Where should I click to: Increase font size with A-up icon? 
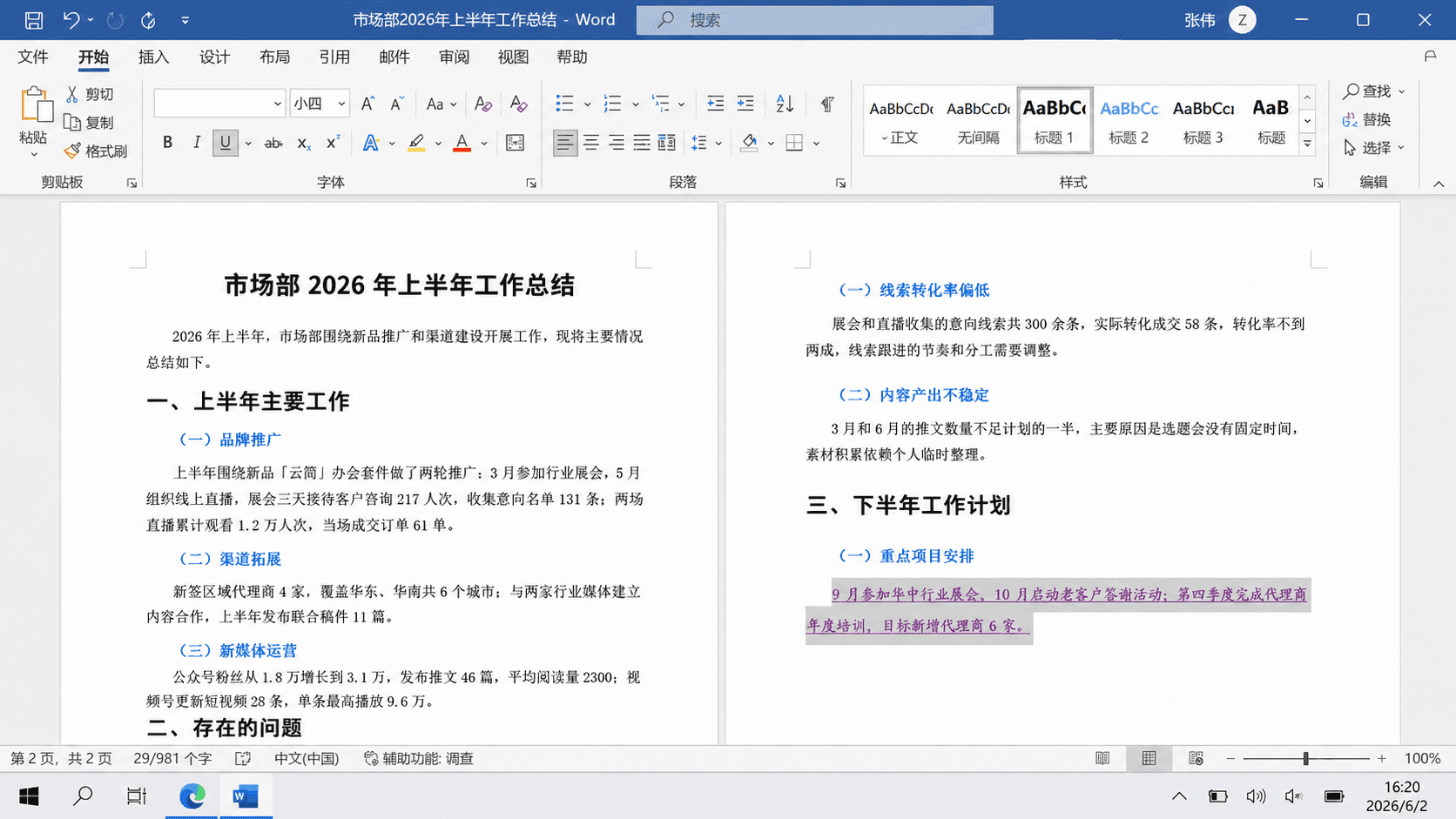click(x=367, y=104)
